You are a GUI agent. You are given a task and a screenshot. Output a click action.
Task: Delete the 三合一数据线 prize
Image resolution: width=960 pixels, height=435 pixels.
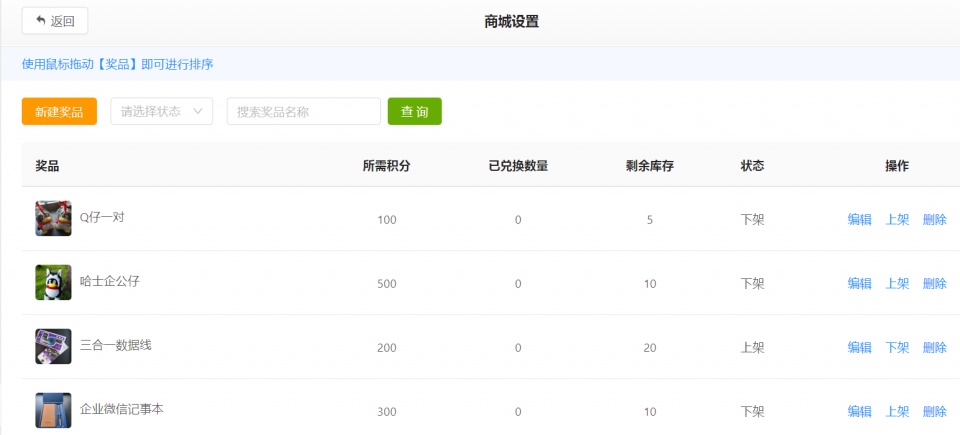[x=934, y=348]
